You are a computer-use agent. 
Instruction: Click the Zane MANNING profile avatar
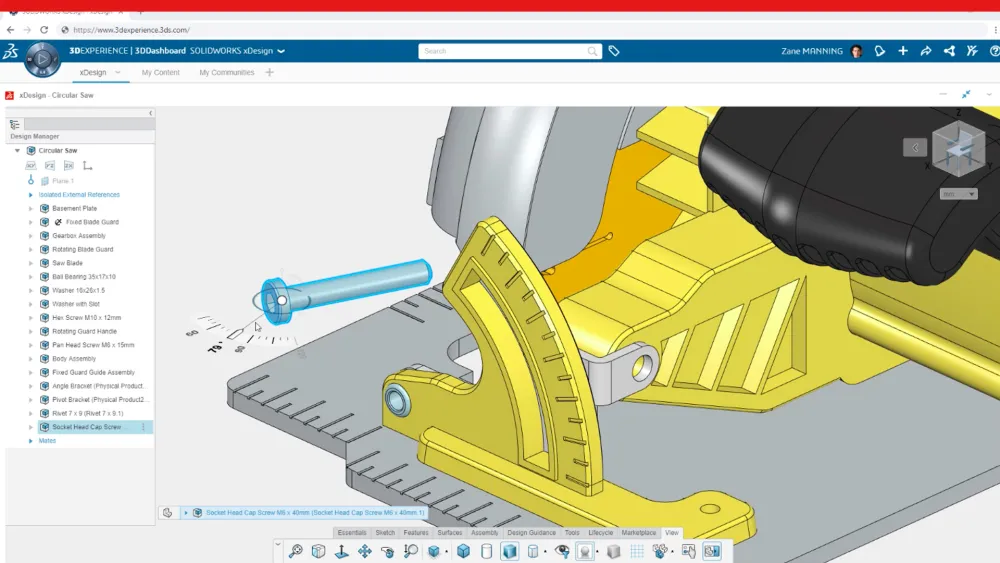[x=857, y=51]
